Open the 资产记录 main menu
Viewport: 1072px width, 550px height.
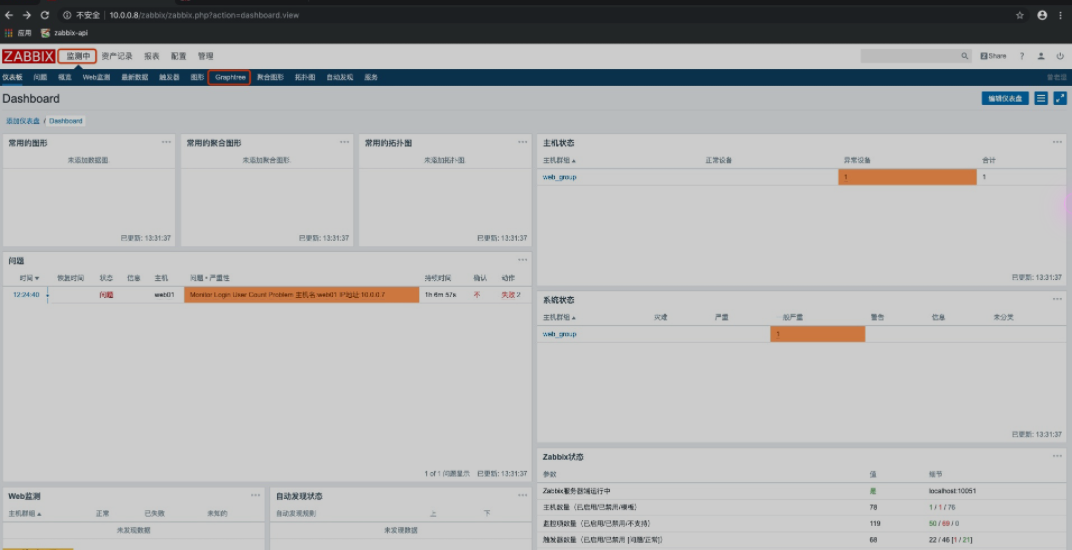click(117, 56)
